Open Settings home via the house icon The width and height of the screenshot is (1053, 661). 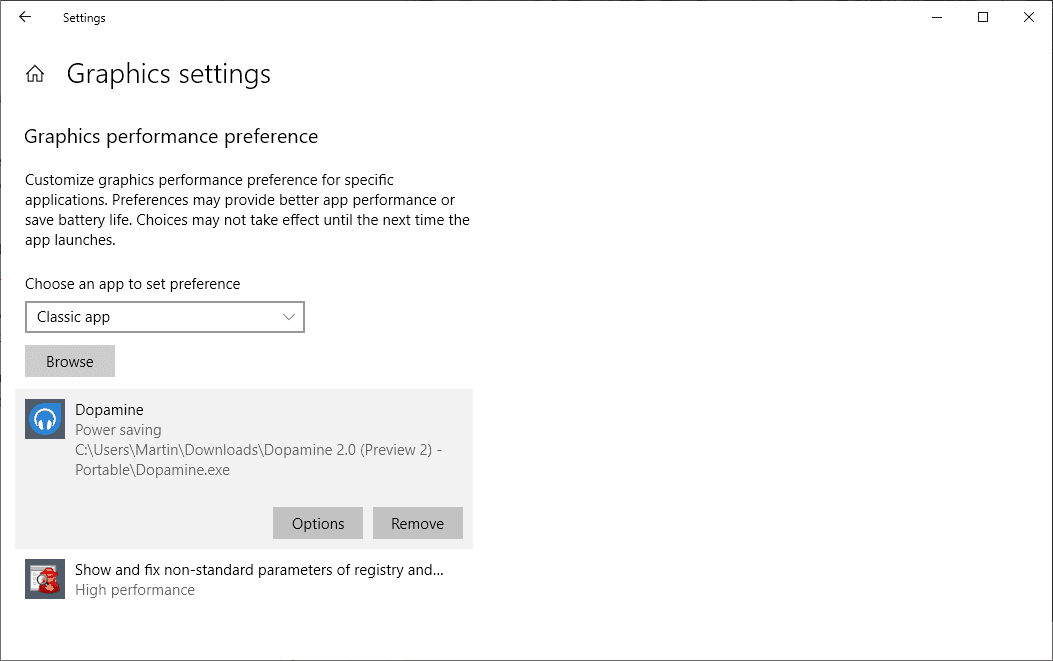(x=35, y=74)
